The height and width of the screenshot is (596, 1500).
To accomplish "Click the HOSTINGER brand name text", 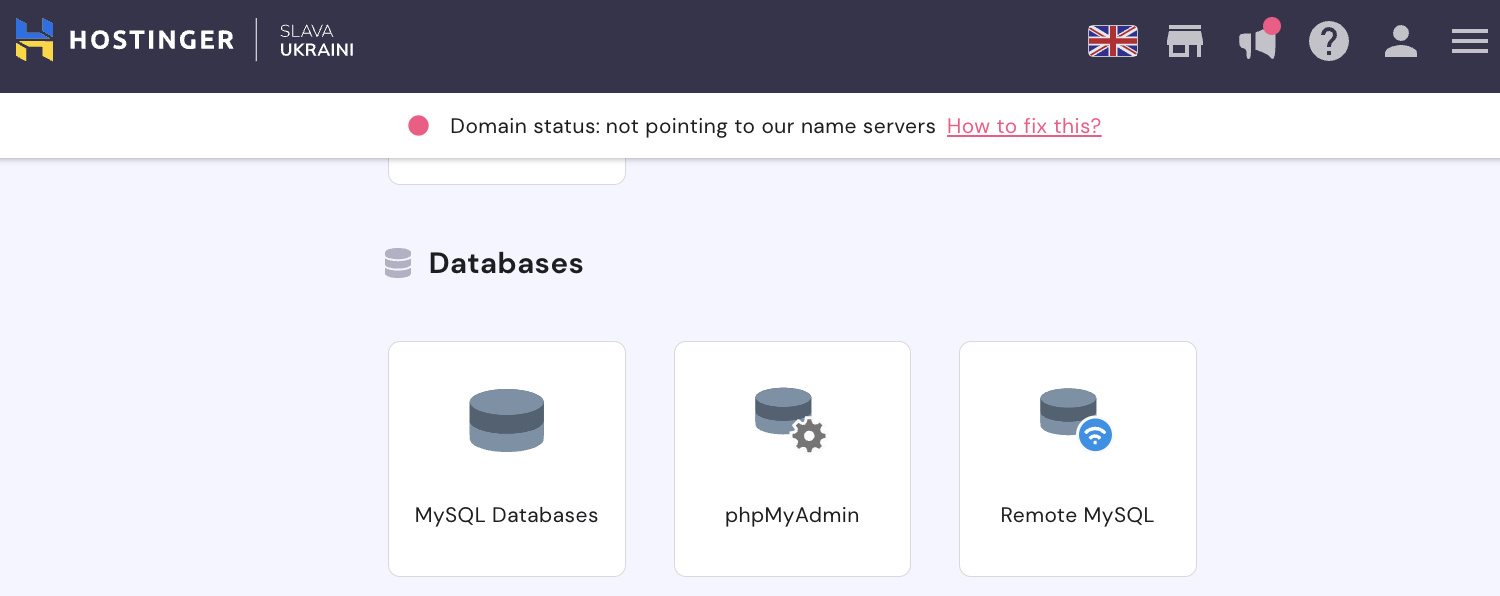I will pyautogui.click(x=151, y=41).
